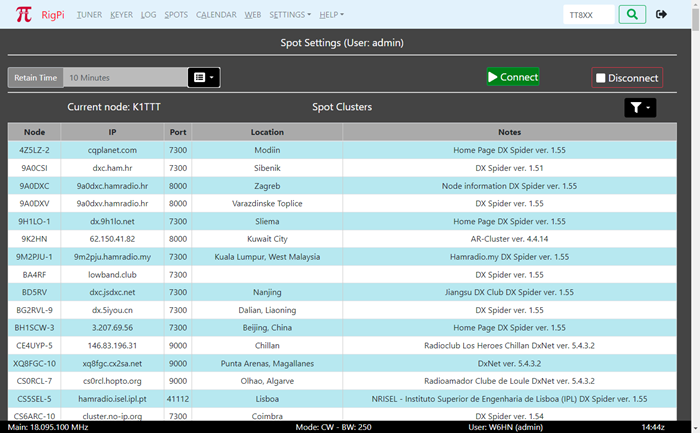Click the logout arrow icon

661,14
